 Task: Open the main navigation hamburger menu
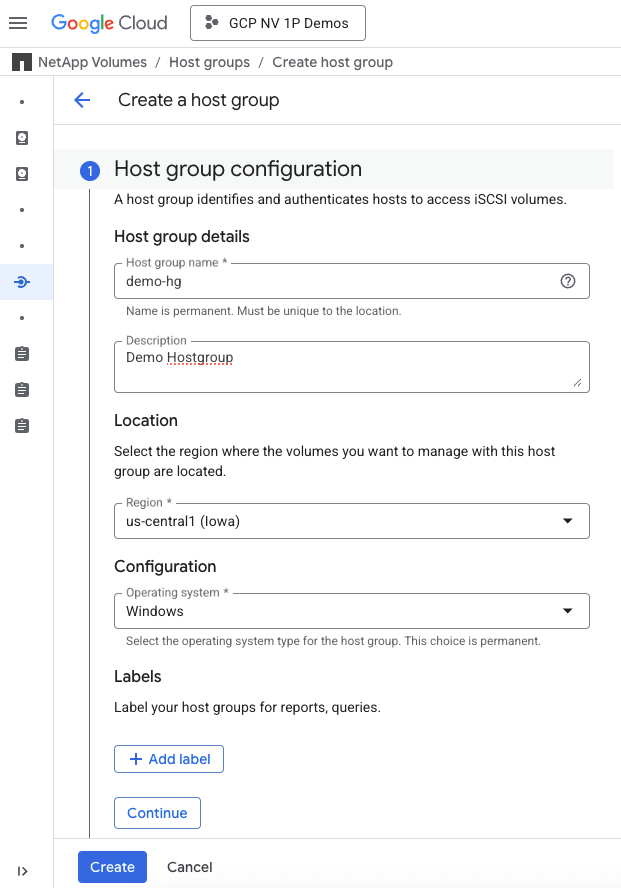coord(18,23)
